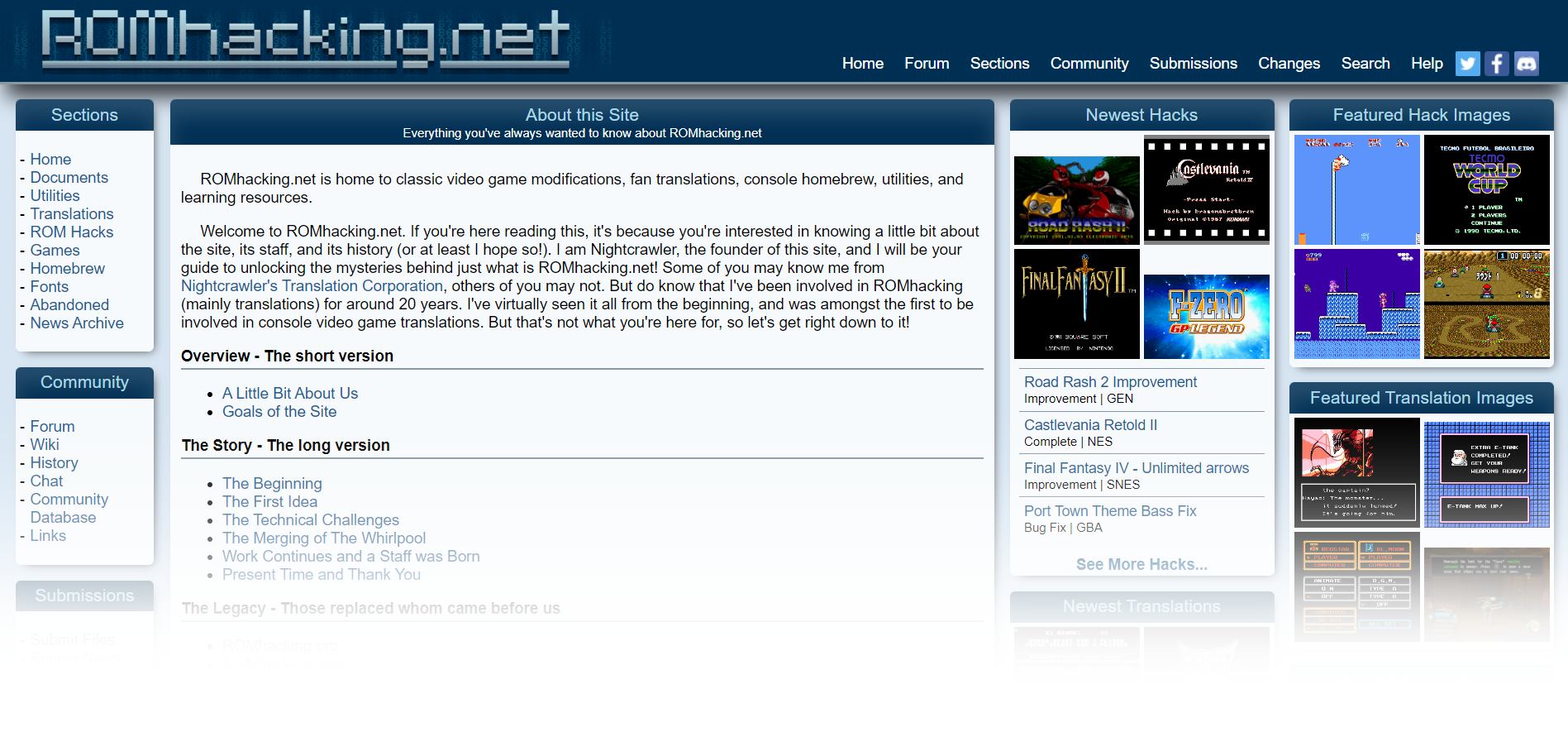
Task: Open the Submissions menu item
Action: click(x=1193, y=64)
